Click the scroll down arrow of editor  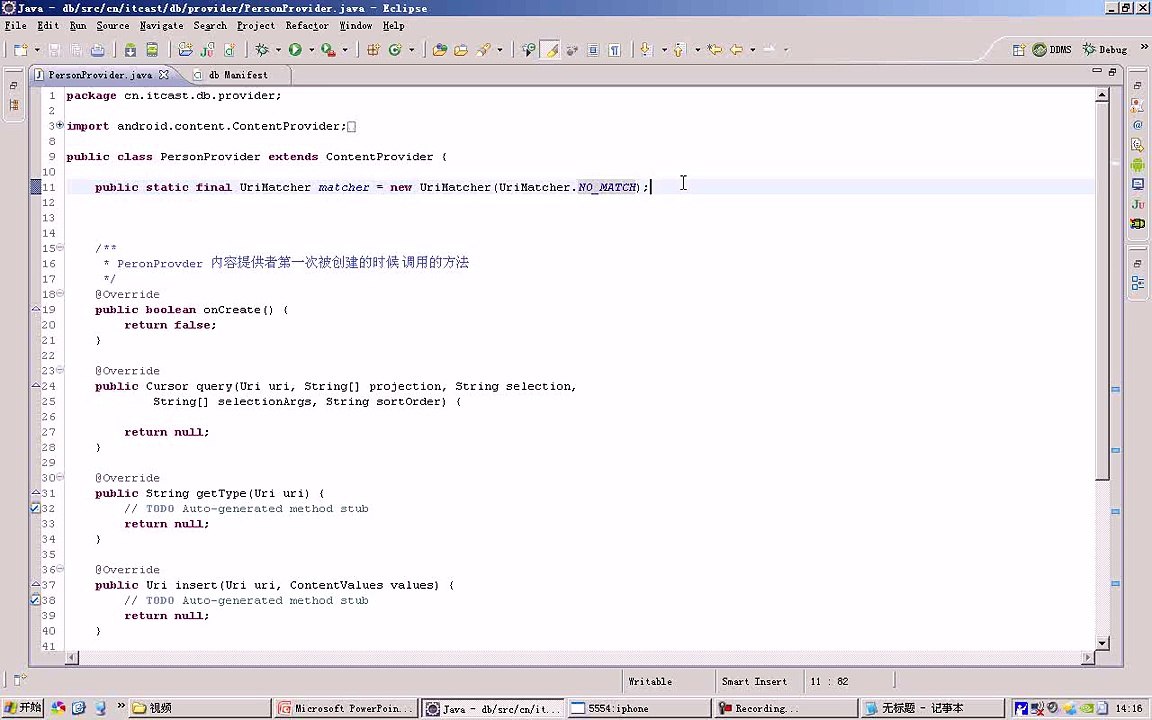click(1101, 643)
